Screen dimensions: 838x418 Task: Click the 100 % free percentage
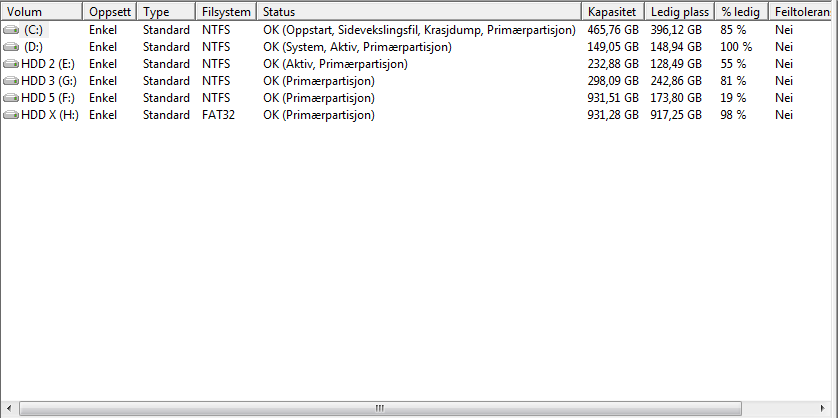click(x=736, y=47)
